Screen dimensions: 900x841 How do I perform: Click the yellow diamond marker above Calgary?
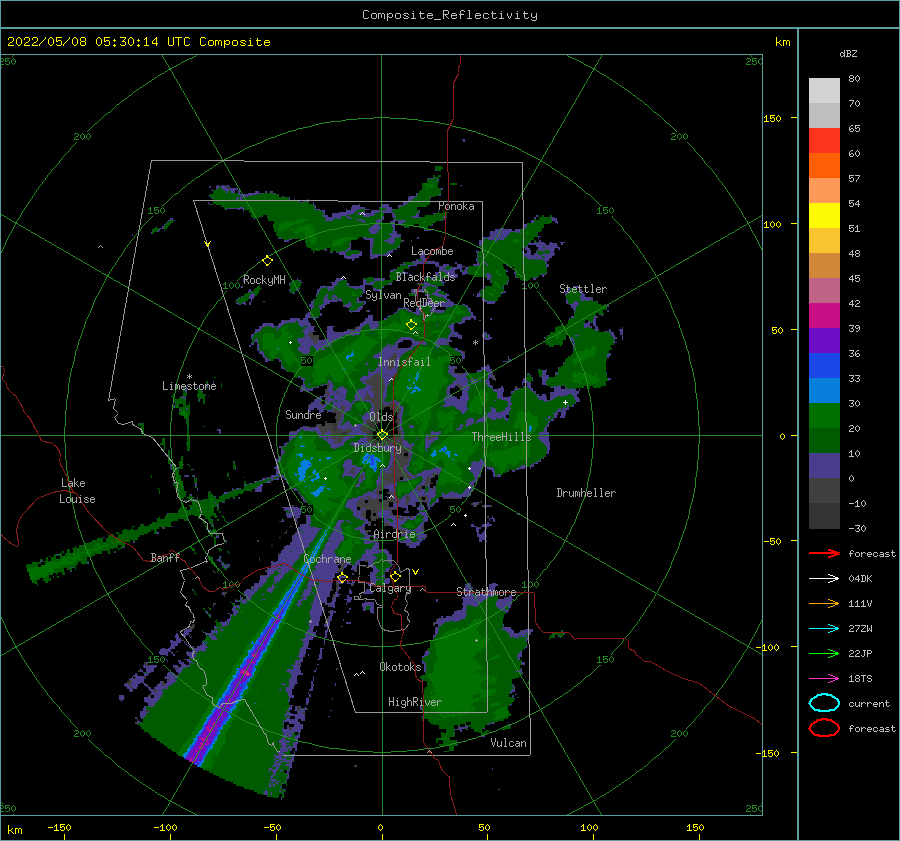click(x=395, y=576)
